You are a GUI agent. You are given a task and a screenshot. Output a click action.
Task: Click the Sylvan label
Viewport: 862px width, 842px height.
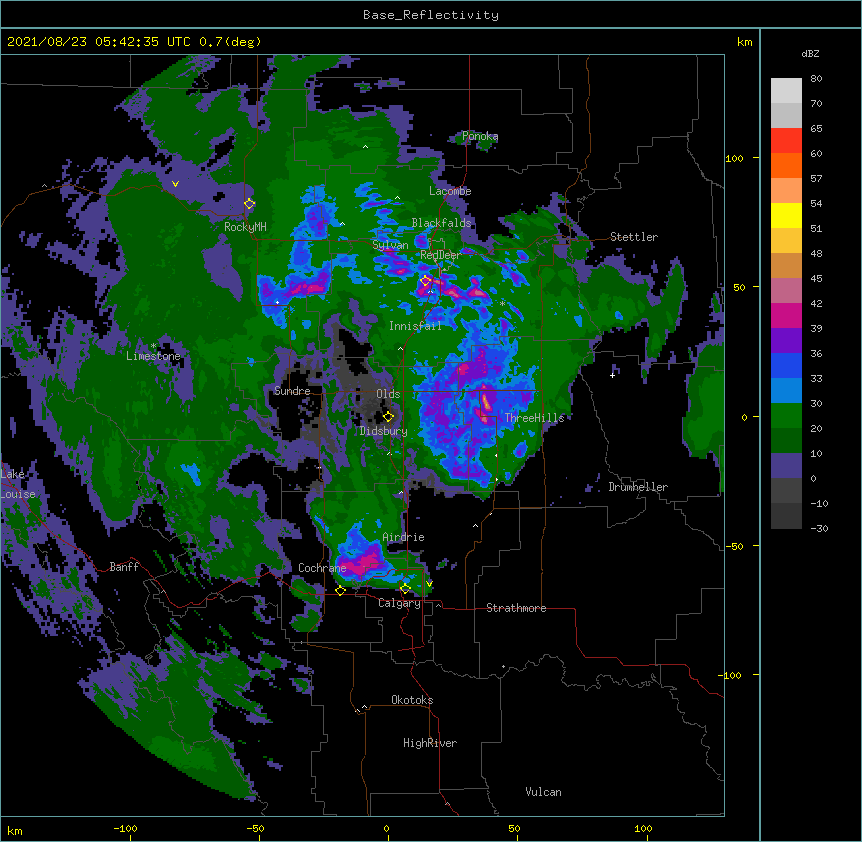pos(390,245)
